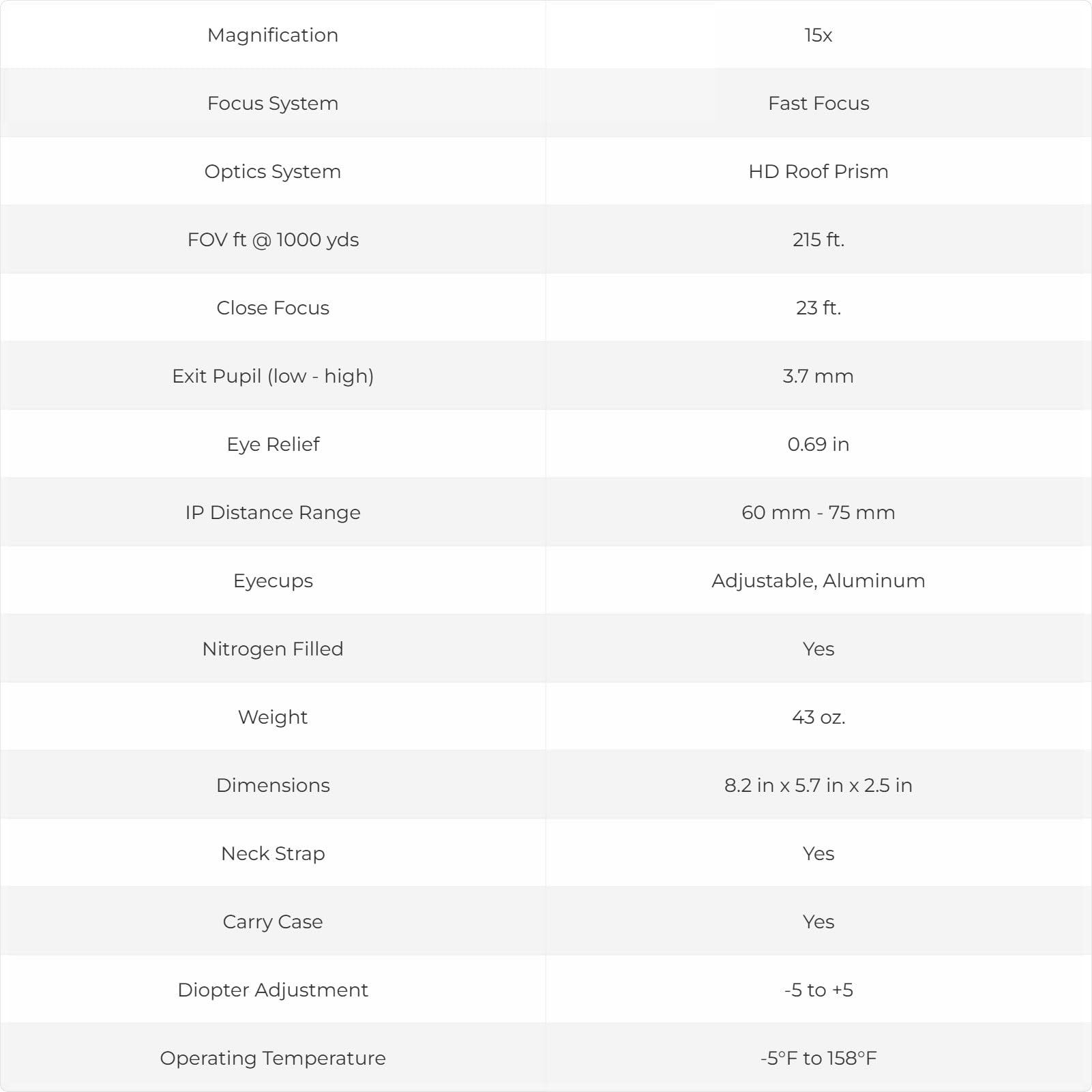Select the 60 mm - 75 mm range
The image size is (1092, 1092).
(x=818, y=512)
